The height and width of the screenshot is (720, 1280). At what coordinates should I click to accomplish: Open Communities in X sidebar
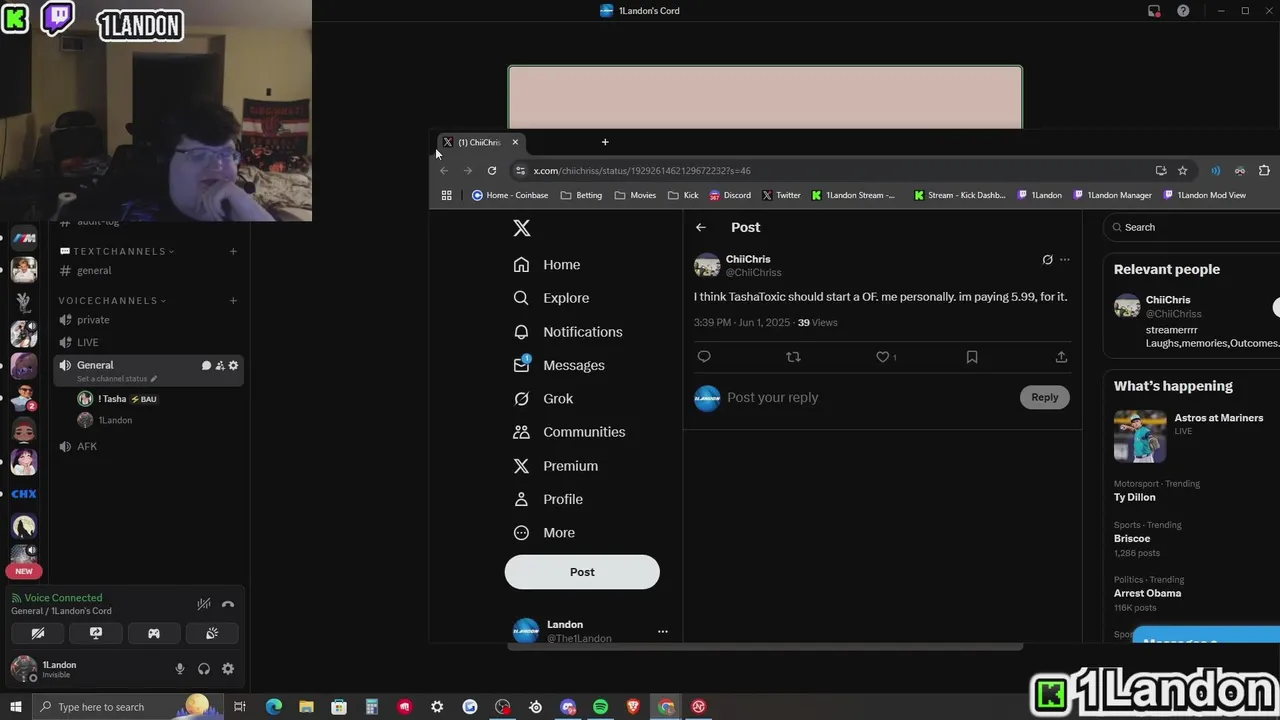(x=569, y=432)
